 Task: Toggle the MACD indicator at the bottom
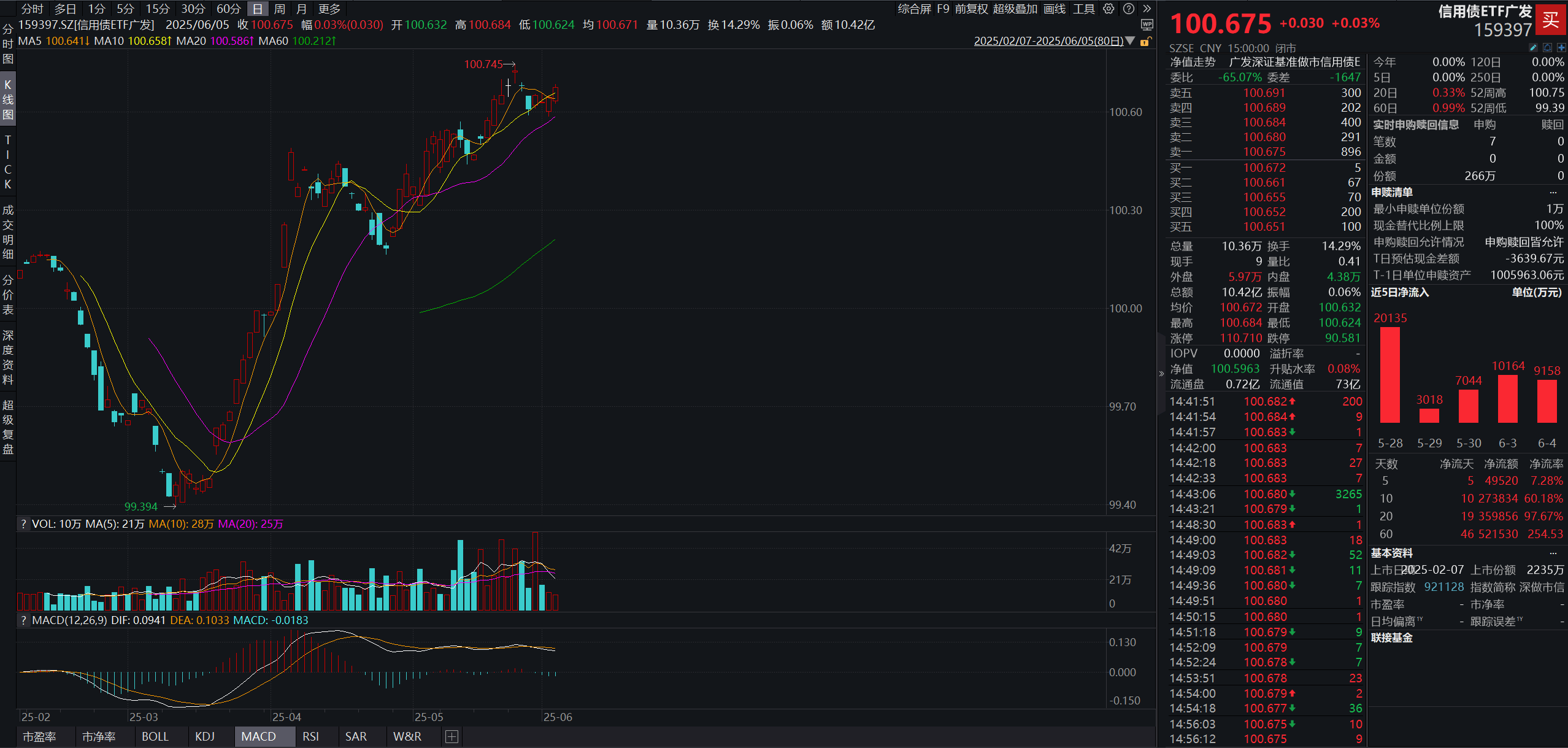tap(258, 736)
